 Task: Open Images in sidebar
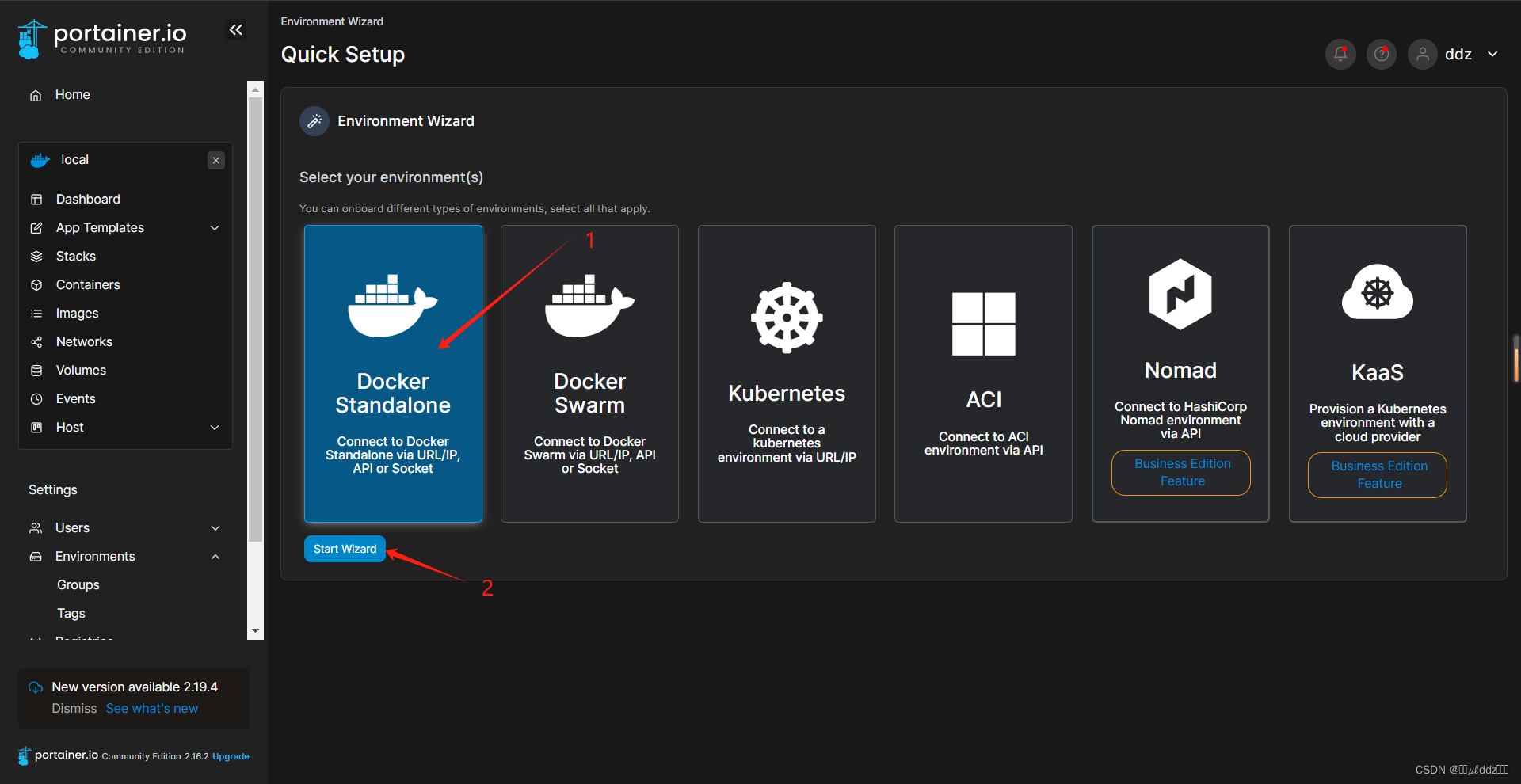click(77, 313)
